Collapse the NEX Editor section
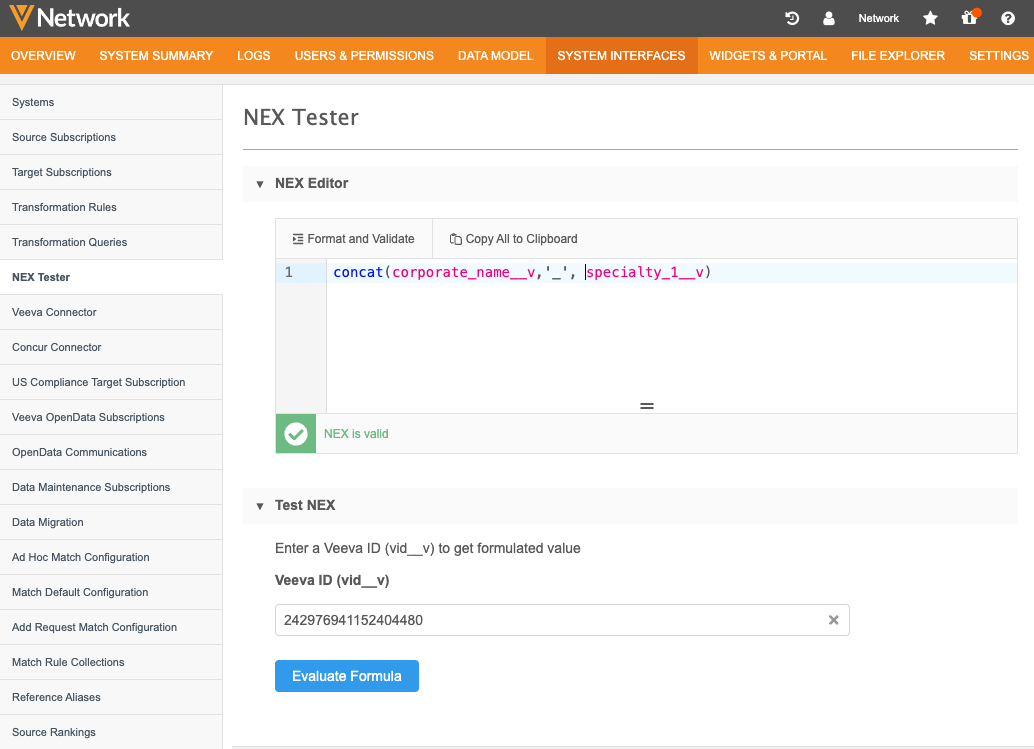Screen dimensions: 1034x749 260,184
